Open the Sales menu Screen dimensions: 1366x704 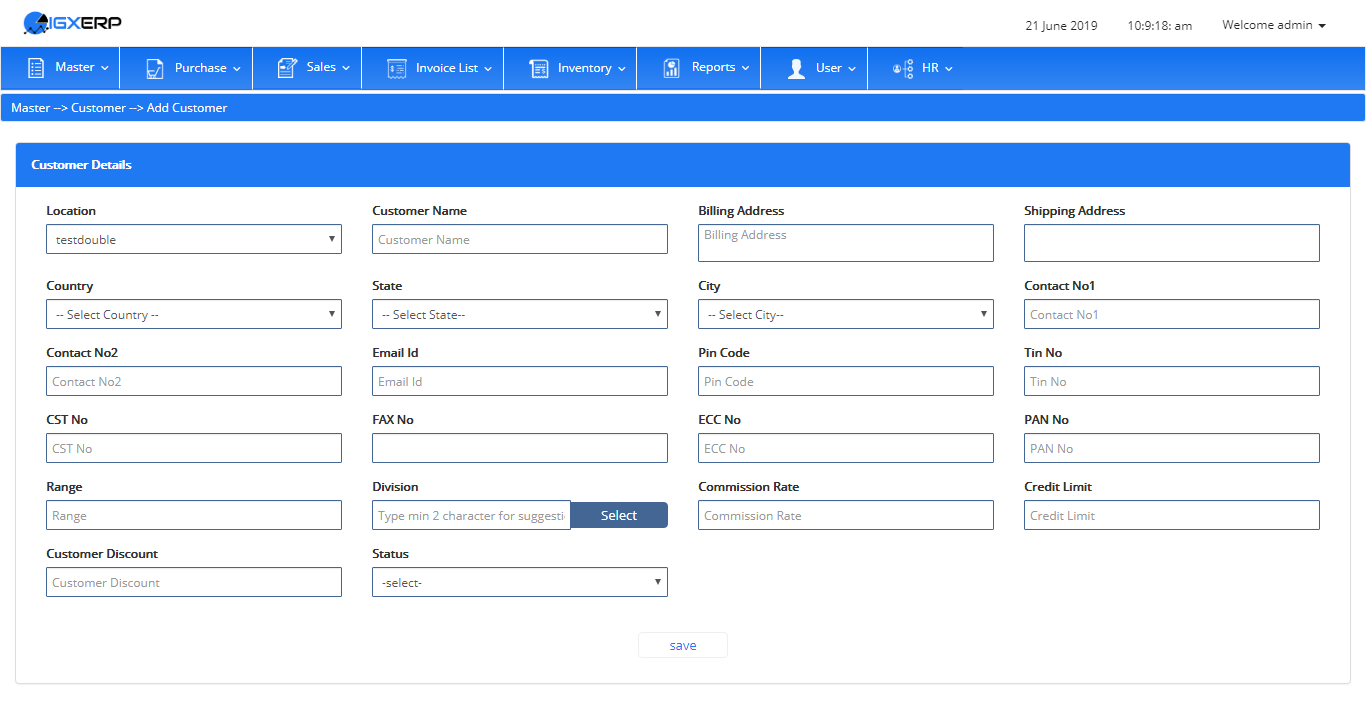[x=307, y=68]
